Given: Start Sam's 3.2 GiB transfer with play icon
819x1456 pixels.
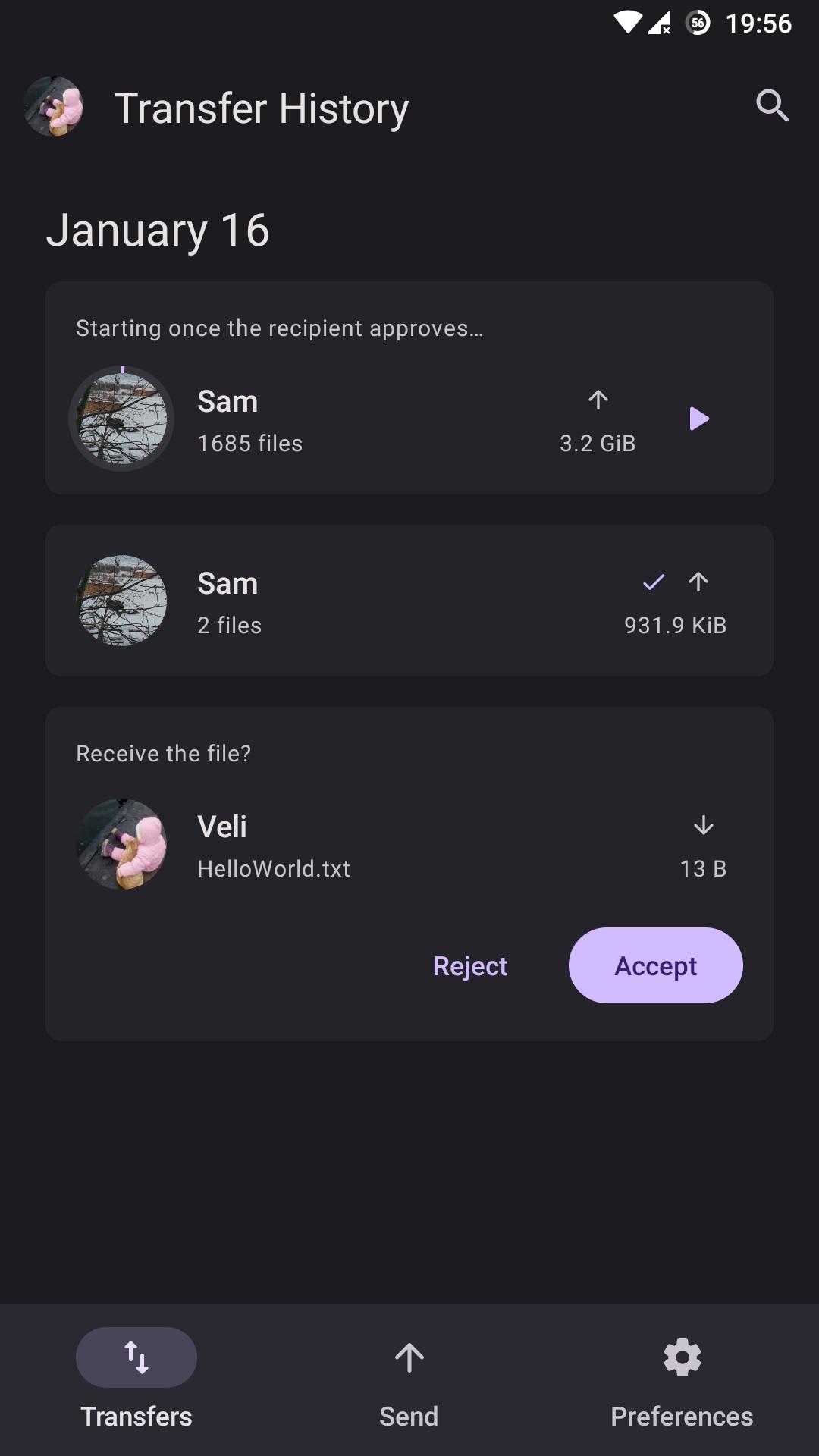Looking at the screenshot, I should click(699, 419).
